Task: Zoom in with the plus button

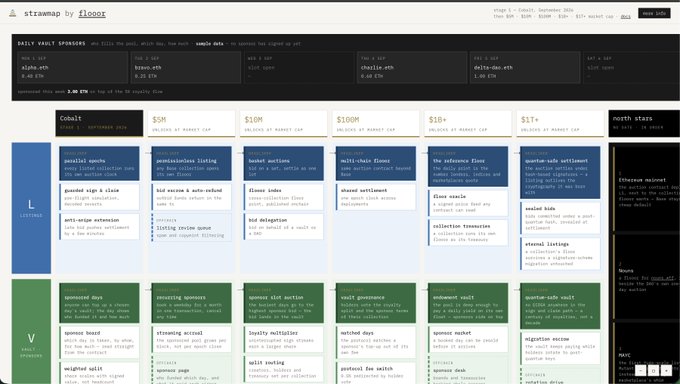Action: tap(667, 371)
